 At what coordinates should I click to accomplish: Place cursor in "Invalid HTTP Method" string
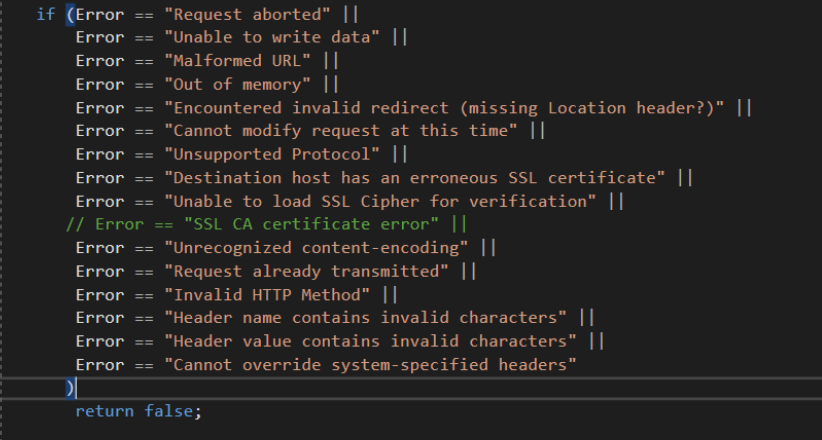(267, 294)
